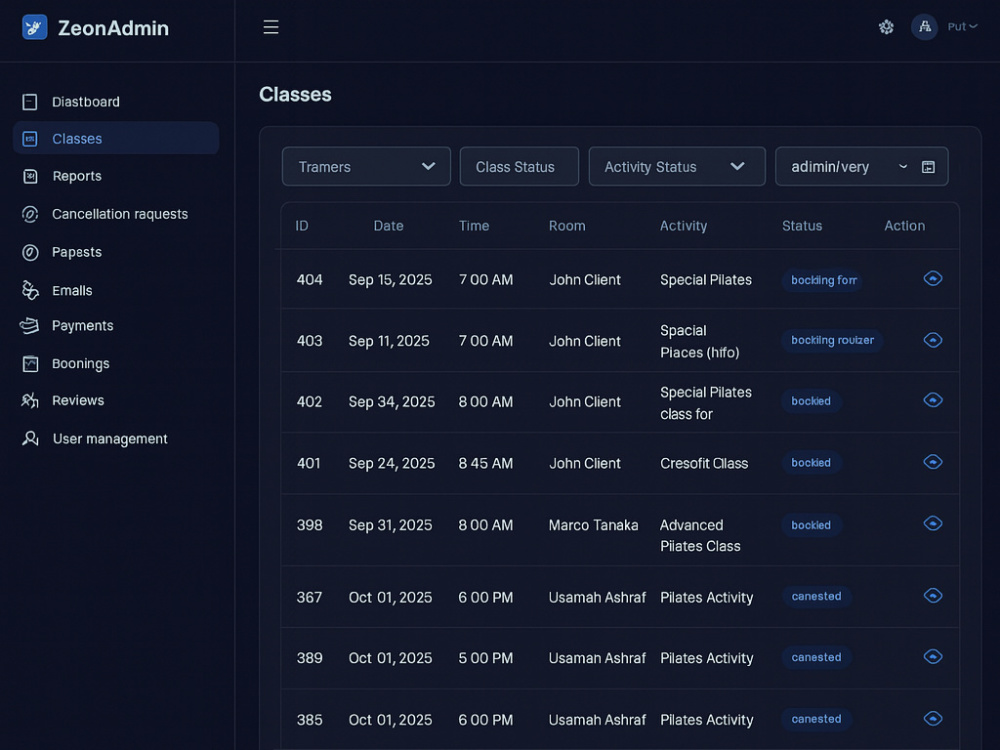The width and height of the screenshot is (1000, 750).
Task: Open the adimin/very dropdown
Action: [862, 166]
